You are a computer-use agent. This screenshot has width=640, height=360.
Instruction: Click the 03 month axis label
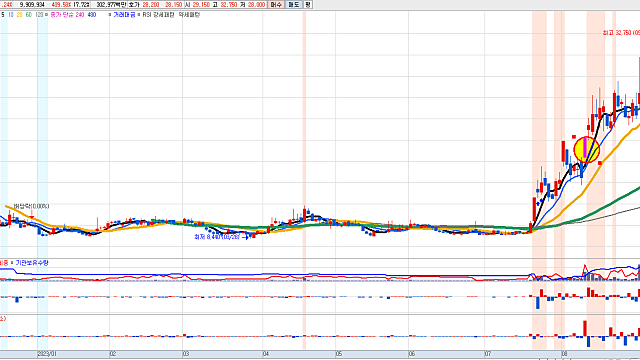pos(186,354)
